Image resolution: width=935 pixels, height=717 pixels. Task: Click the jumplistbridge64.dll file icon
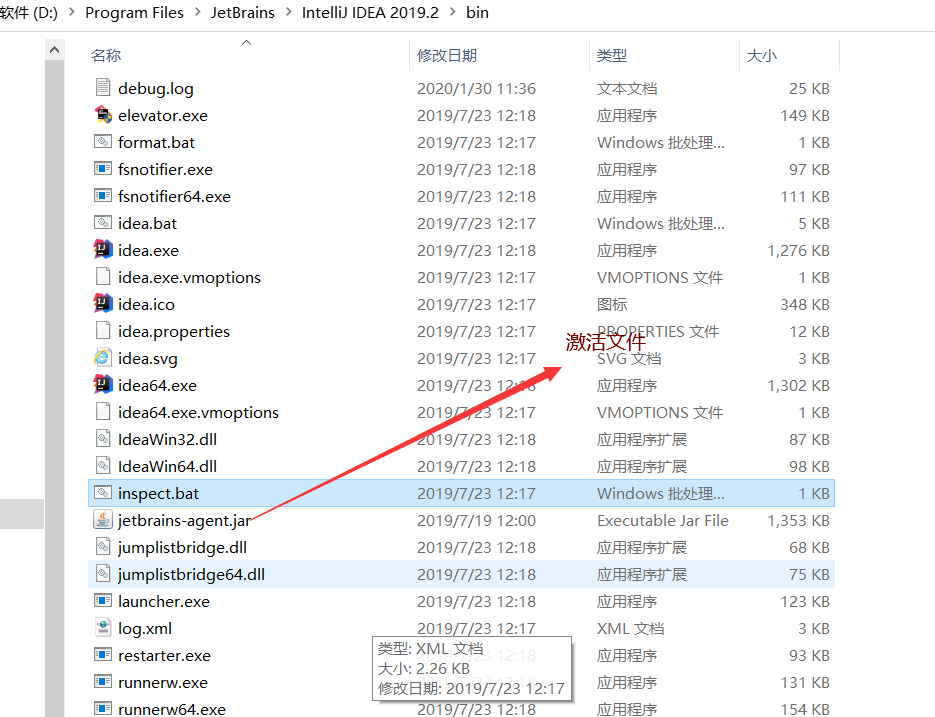click(x=103, y=573)
